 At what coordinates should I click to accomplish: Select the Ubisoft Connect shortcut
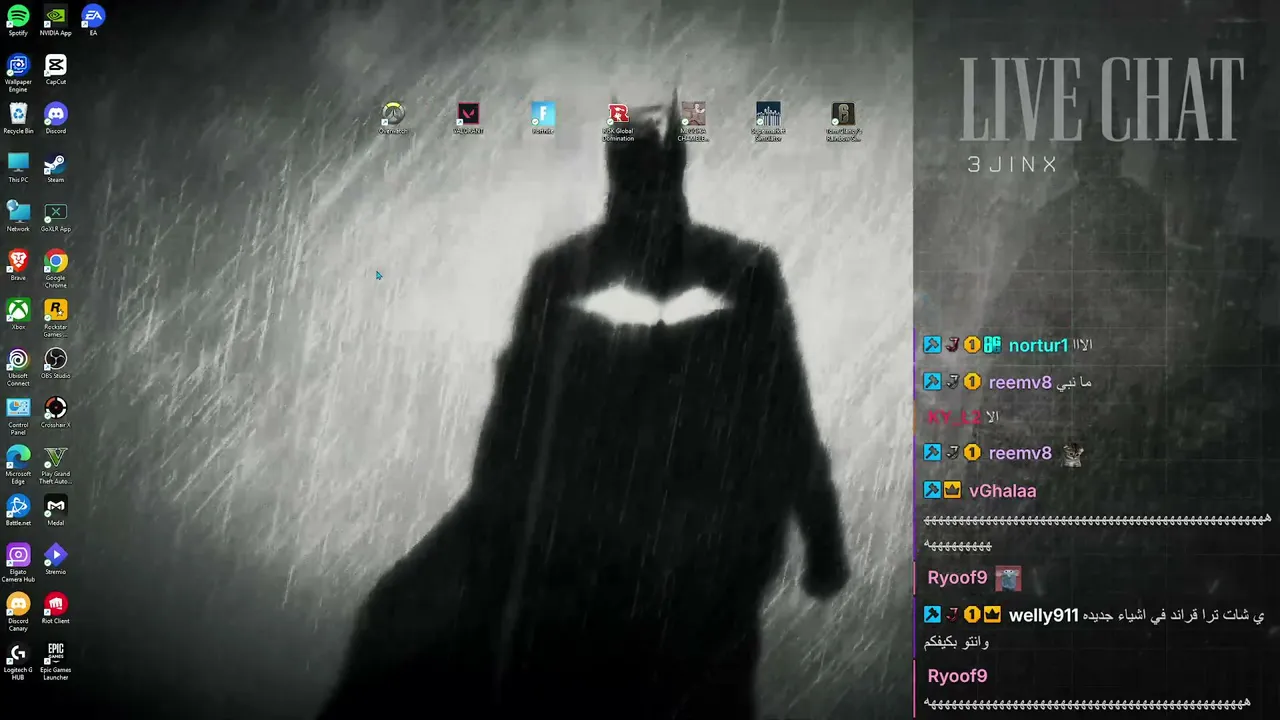[x=18, y=367]
